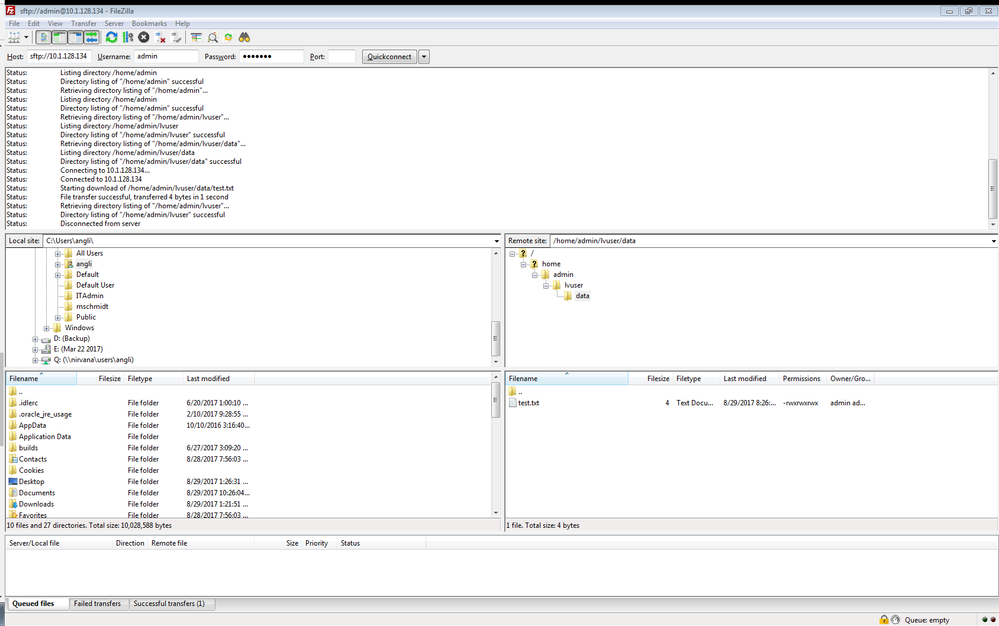Open the Site Manager dropdown arrow
This screenshot has width=999, height=626.
pos(26,38)
